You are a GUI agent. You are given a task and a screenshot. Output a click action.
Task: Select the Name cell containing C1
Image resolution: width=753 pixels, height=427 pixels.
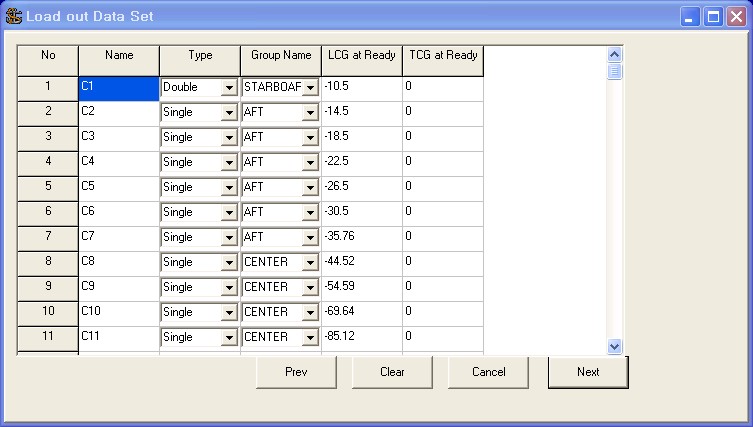118,88
